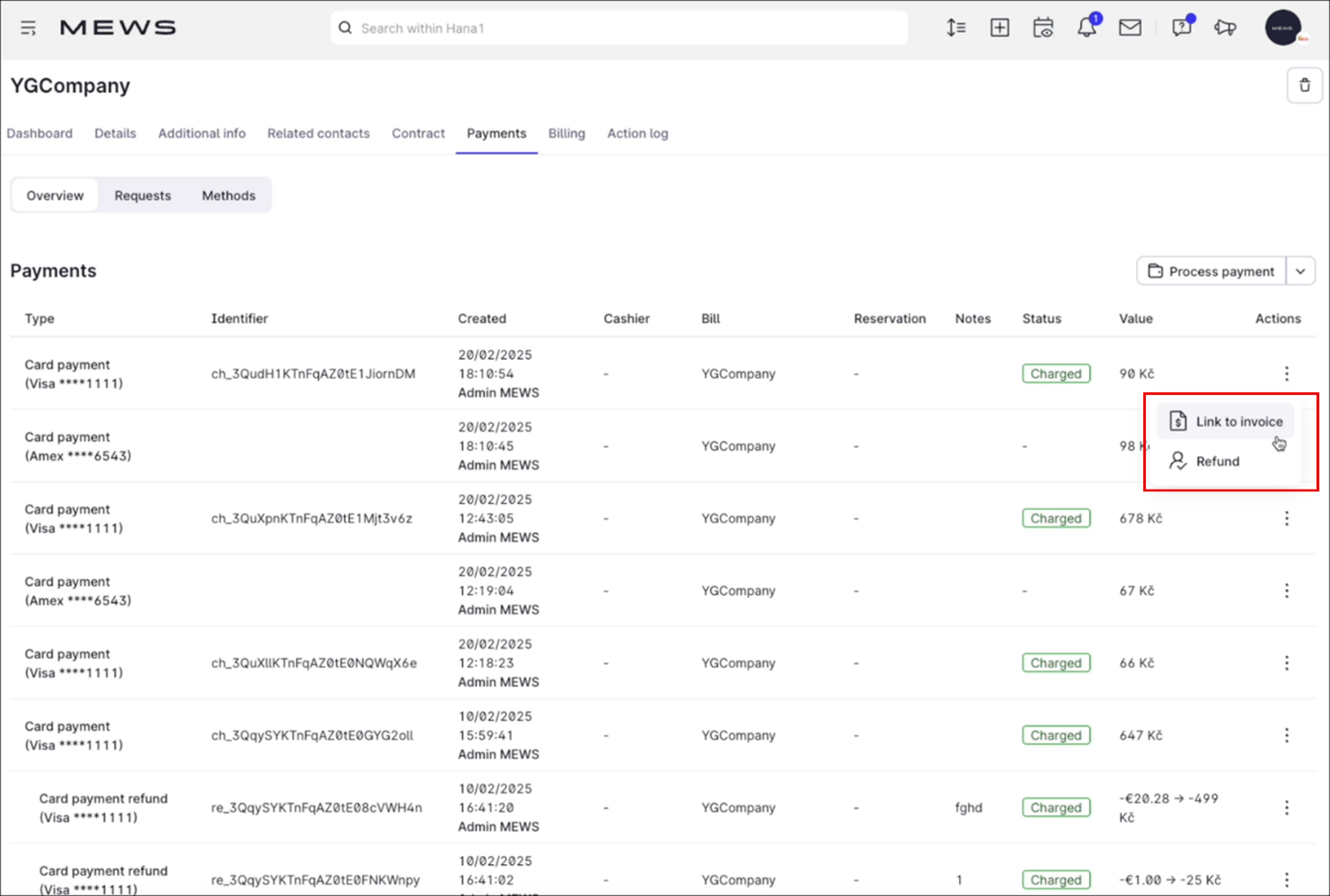The height and width of the screenshot is (896, 1330).
Task: Open the help chat icon
Action: 1181,28
